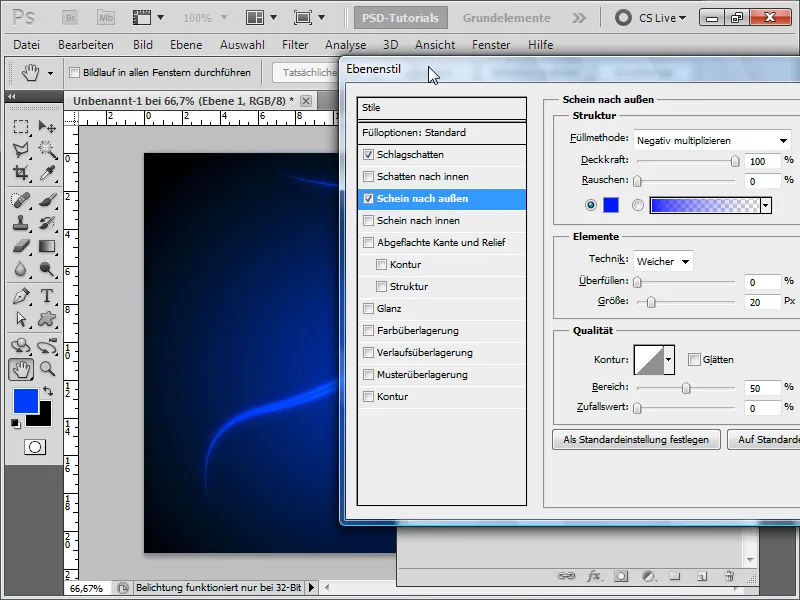
Task: Select the 3D Camera Orbit tool
Action: coord(46,346)
